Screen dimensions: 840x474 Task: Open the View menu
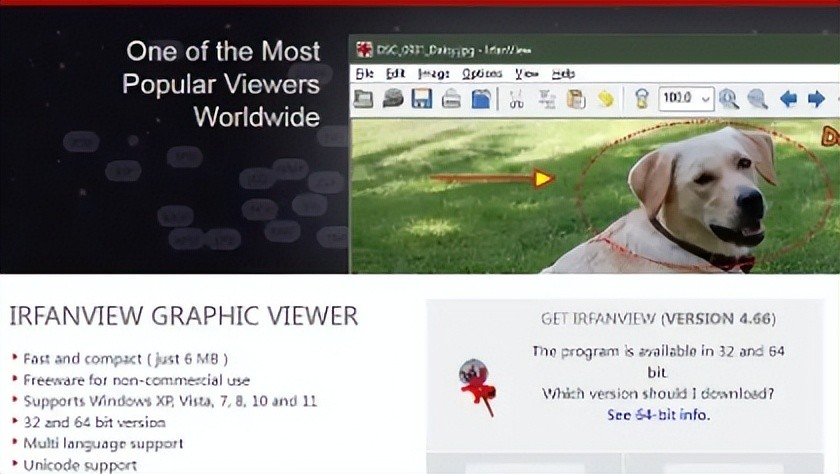526,73
